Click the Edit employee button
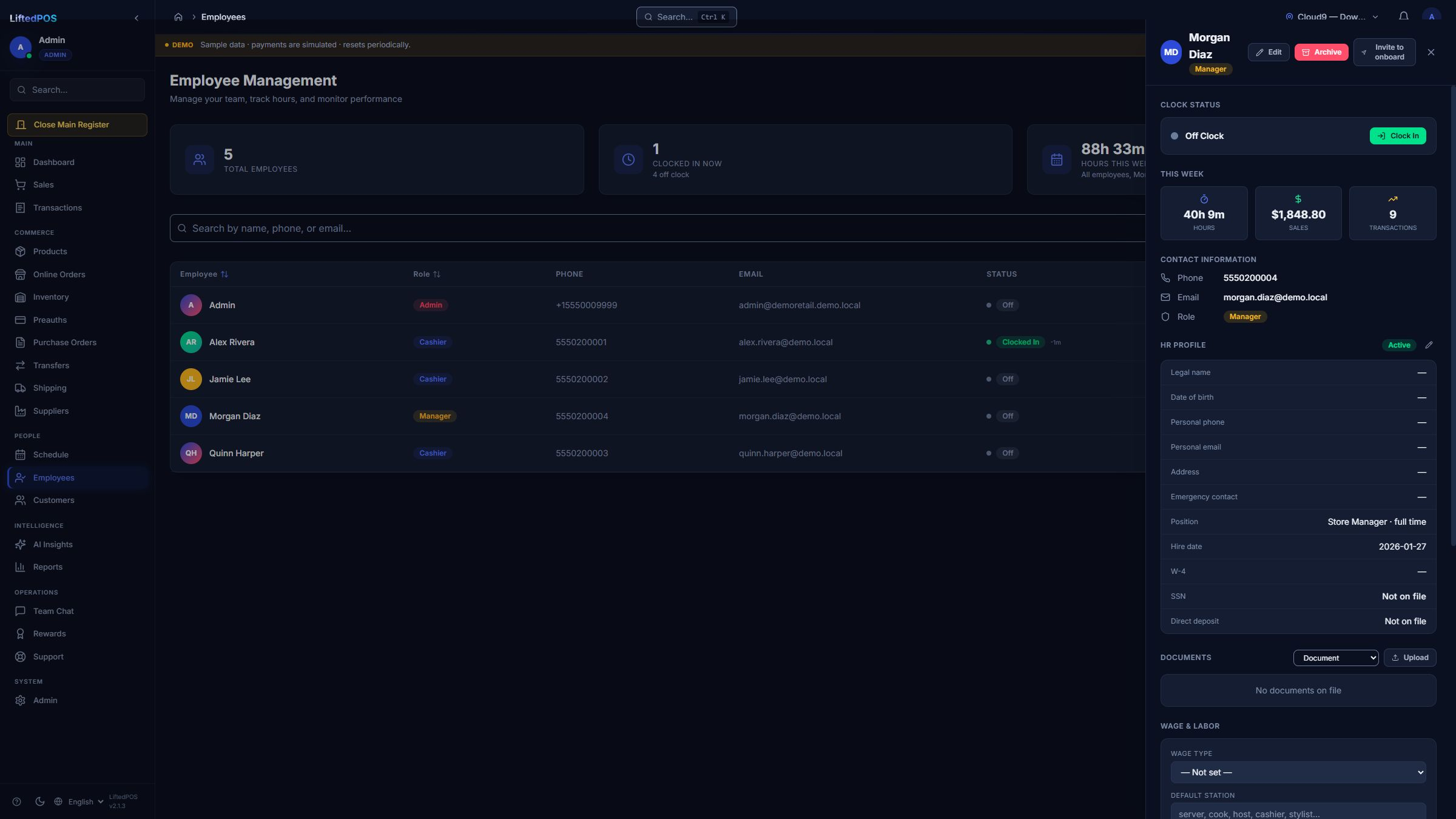The width and height of the screenshot is (1456, 819). [1269, 52]
